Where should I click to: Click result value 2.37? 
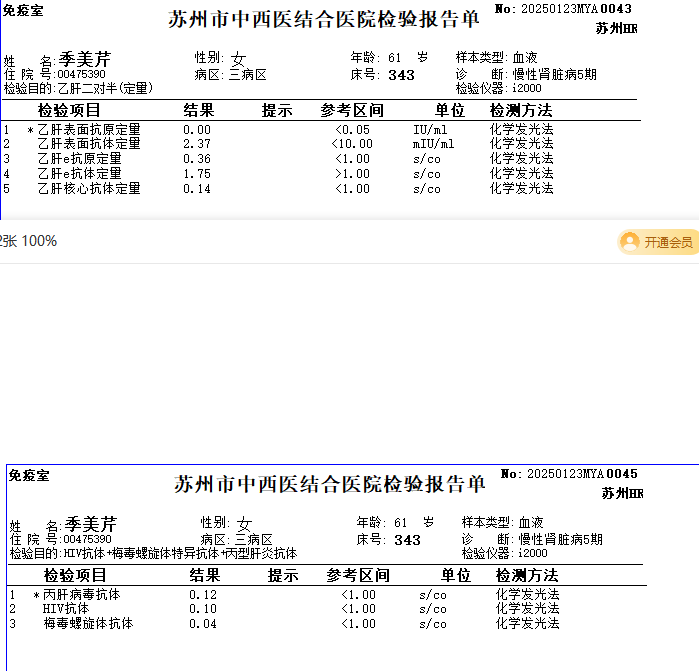197,144
